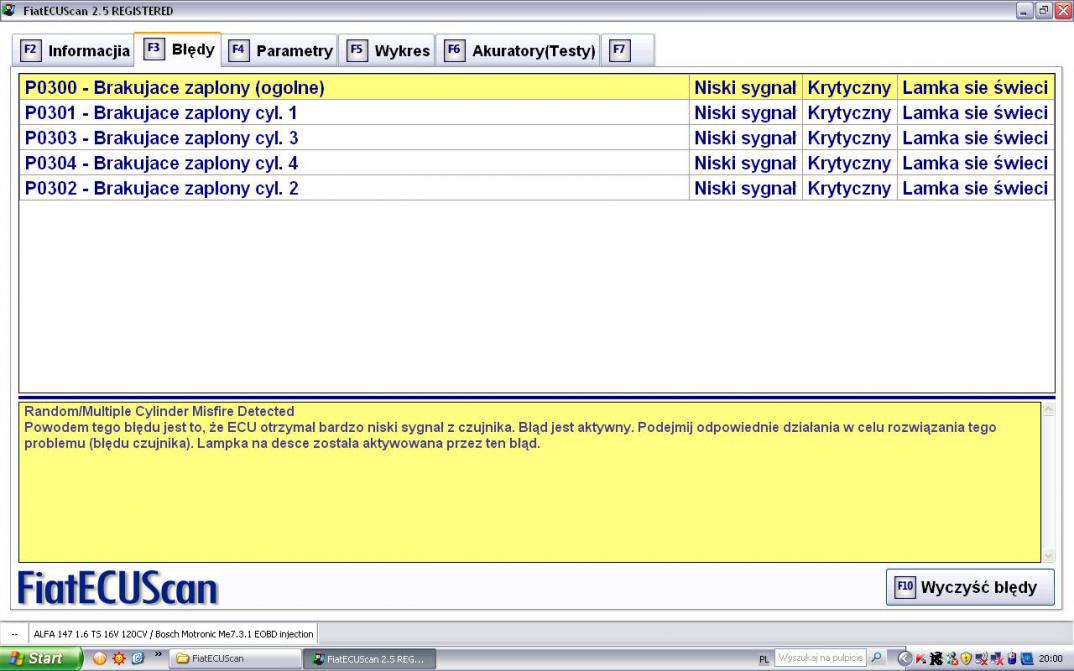Screen dimensions: 1074x671
Task: Focus the 'Wyszukaj na pulpicie' search field
Action: coord(821,658)
